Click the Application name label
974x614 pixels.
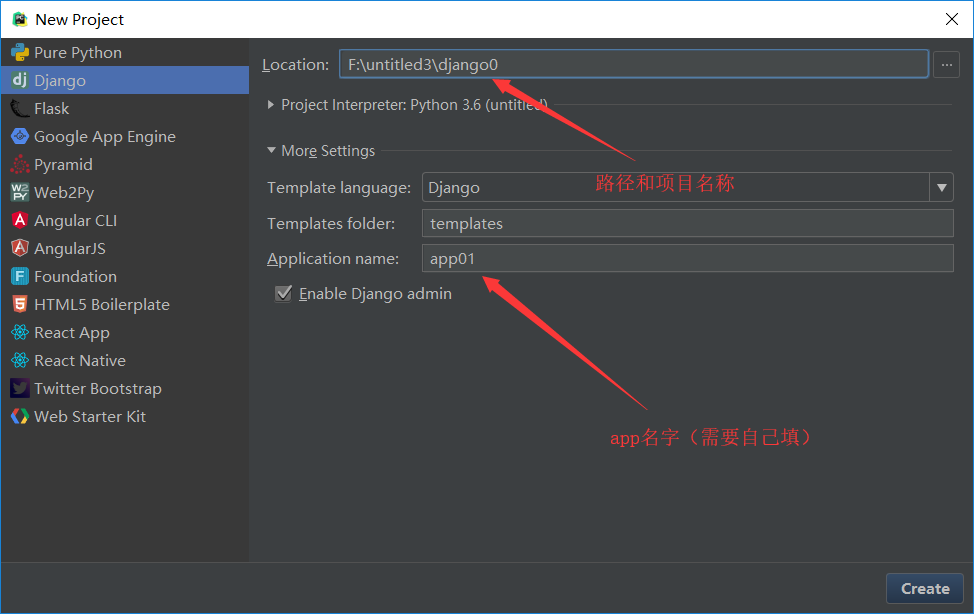point(333,259)
